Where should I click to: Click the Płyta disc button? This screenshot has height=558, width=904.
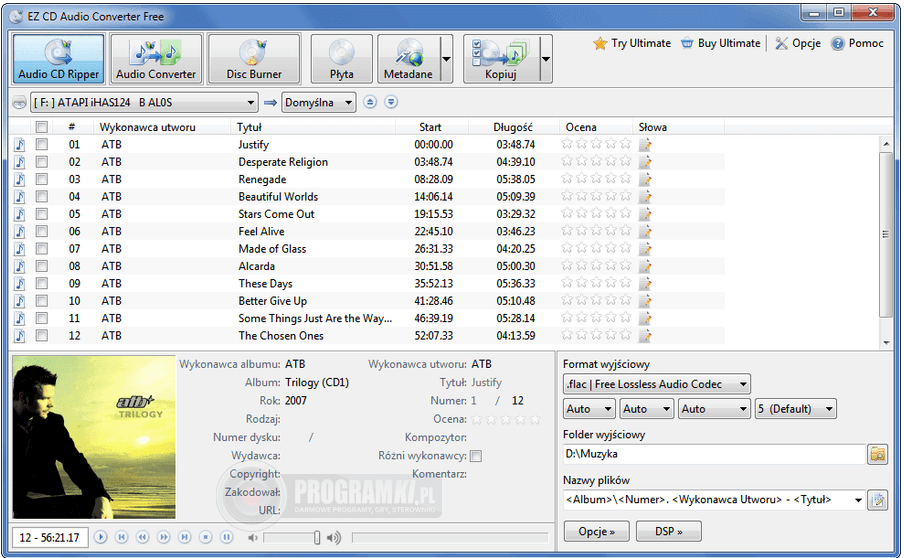[341, 58]
